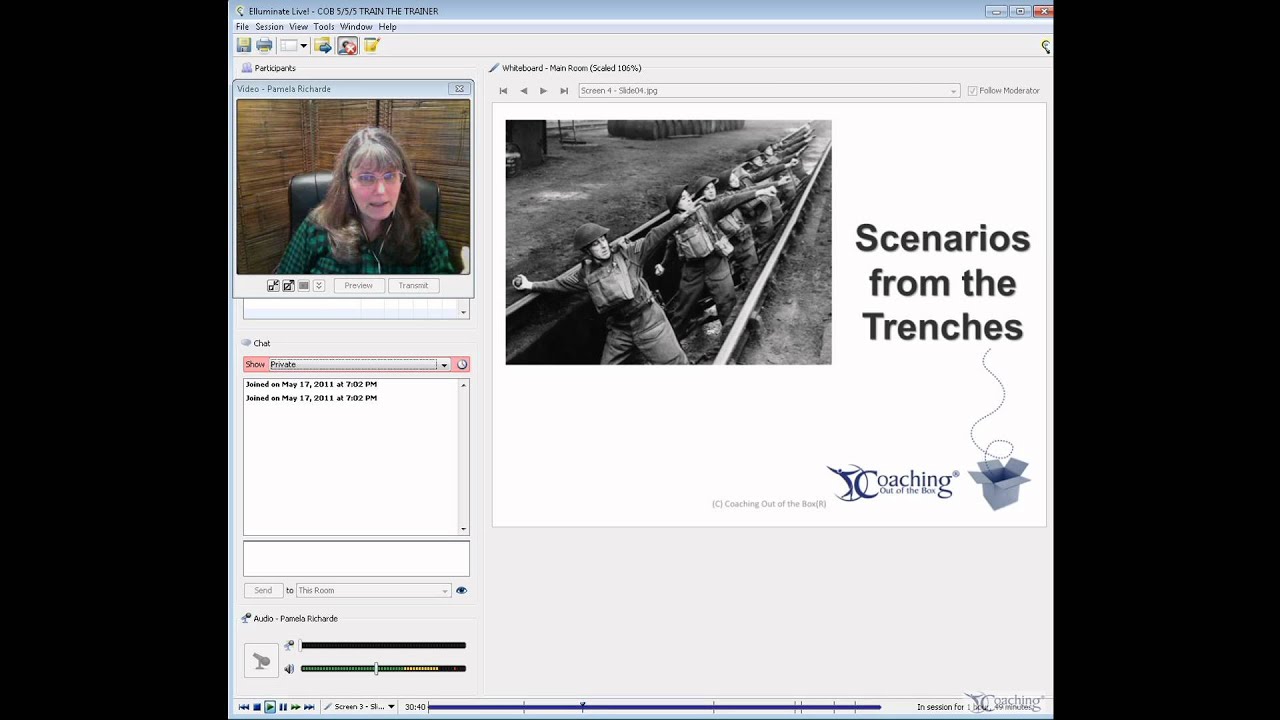Click the chat history scroll down arrow
The width and height of the screenshot is (1280, 720).
463,529
